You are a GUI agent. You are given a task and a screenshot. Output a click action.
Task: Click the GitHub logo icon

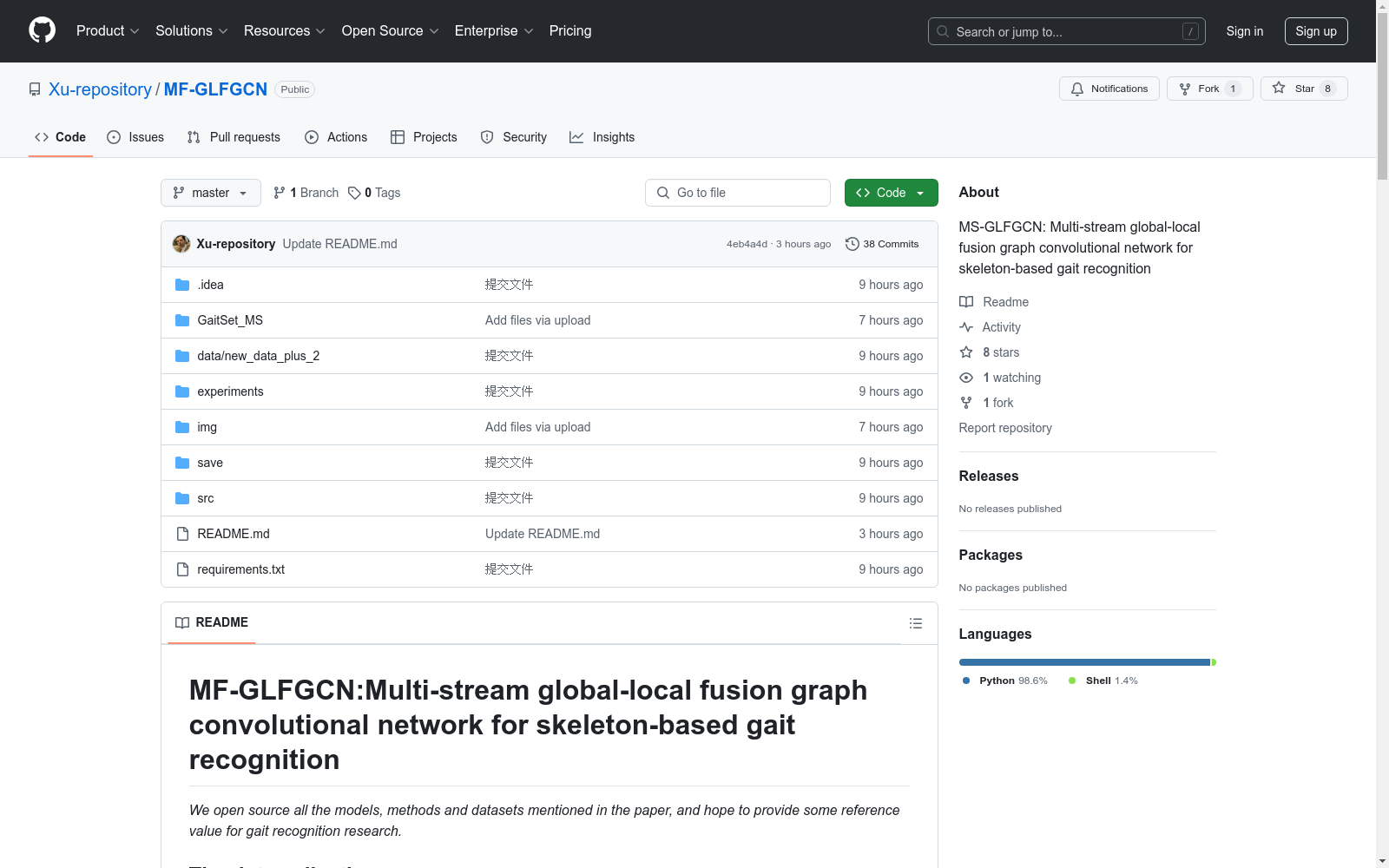(42, 30)
